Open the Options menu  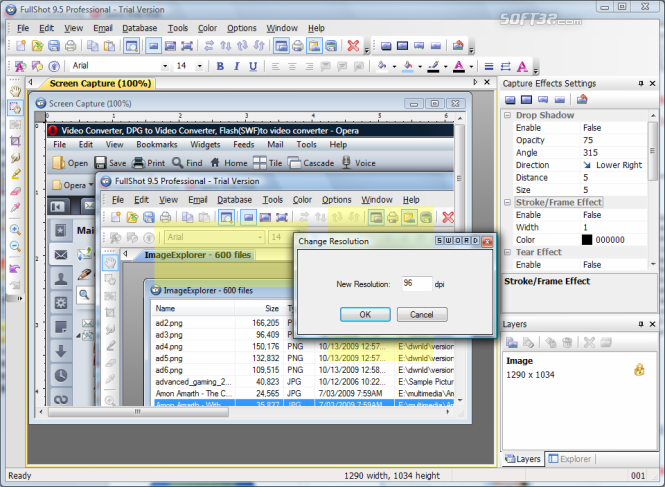[242, 28]
